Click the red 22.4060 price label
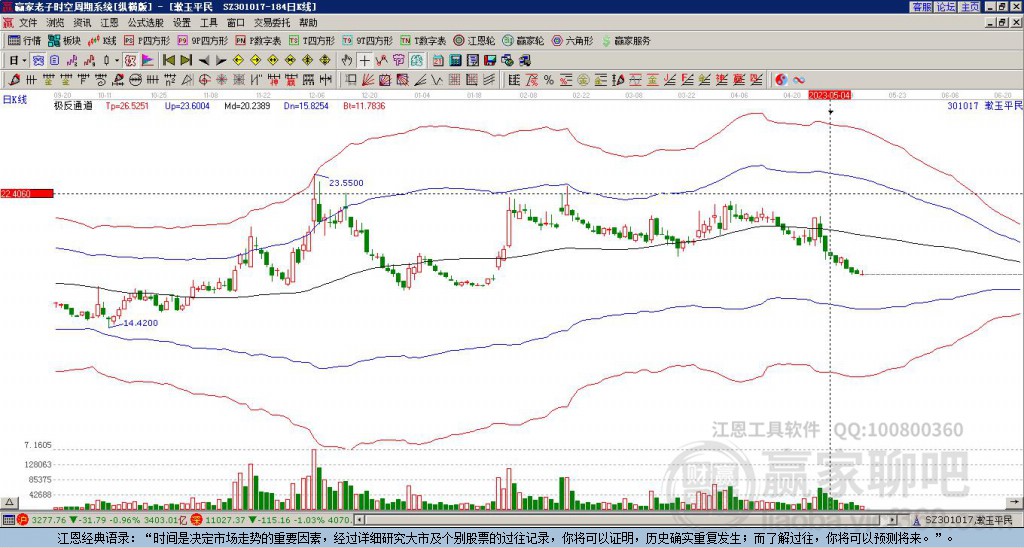 pyautogui.click(x=27, y=193)
